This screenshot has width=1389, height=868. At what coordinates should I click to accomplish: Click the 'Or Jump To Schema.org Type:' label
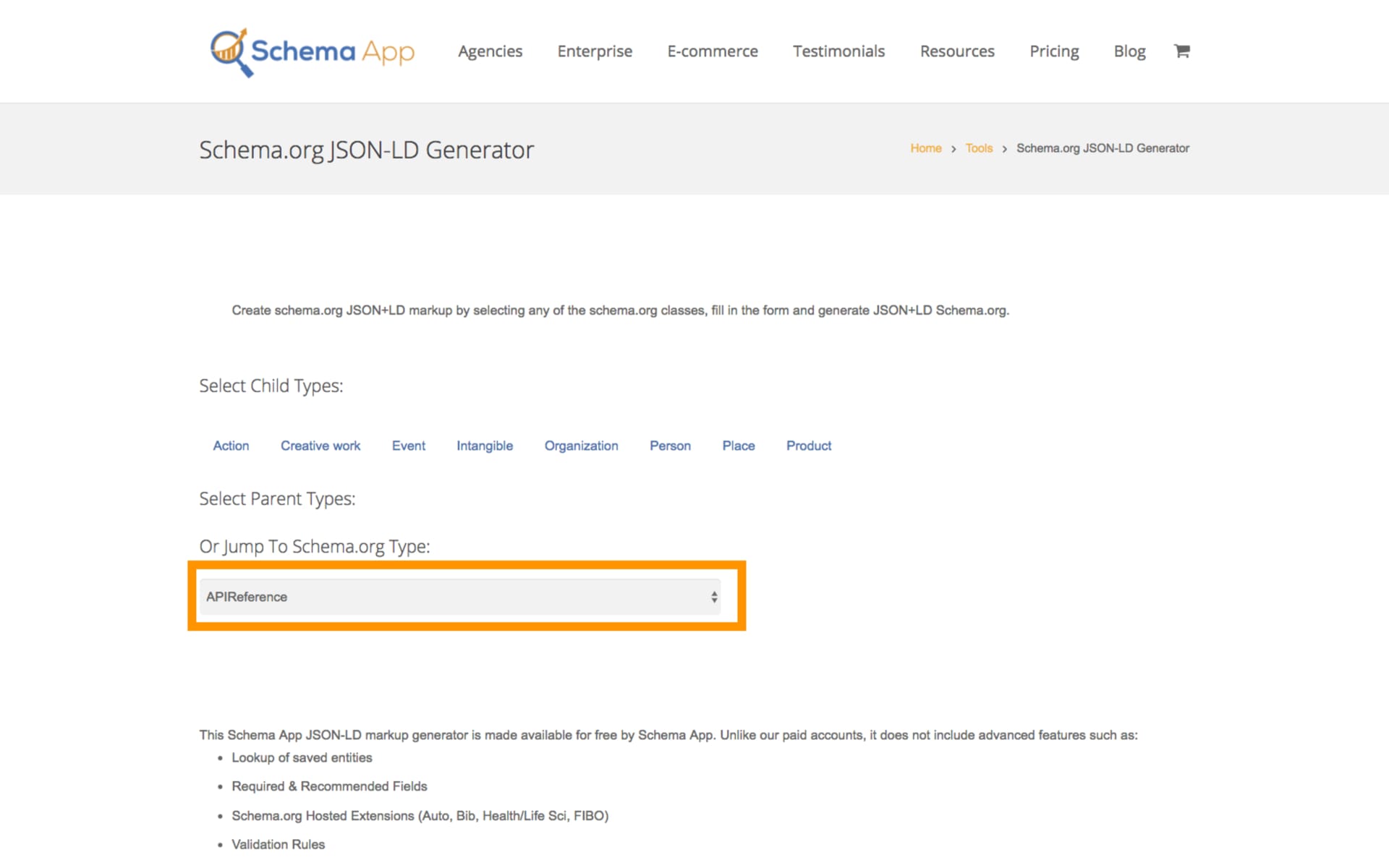tap(315, 547)
